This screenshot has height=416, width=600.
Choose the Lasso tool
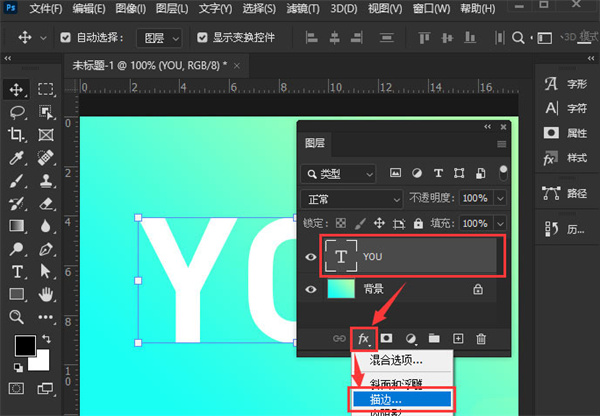17,113
